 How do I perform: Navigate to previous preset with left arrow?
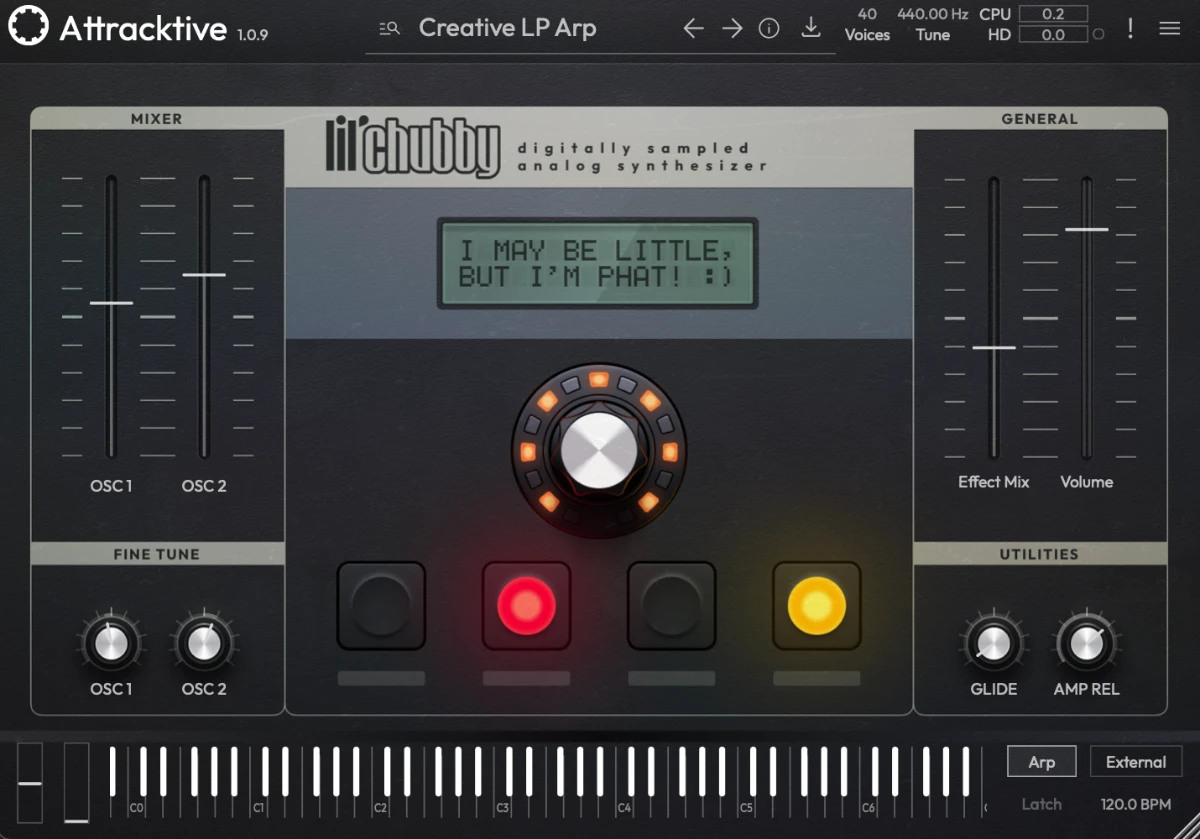693,28
